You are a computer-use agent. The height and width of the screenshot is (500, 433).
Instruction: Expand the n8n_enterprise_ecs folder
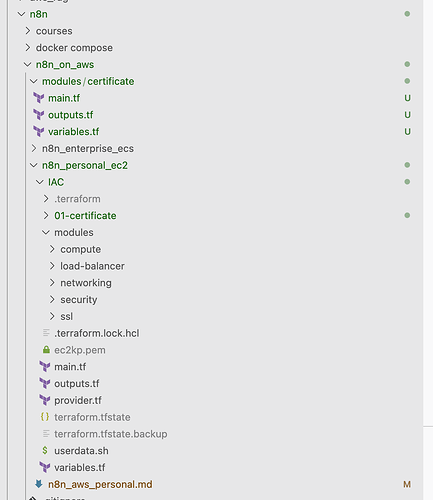34,148
